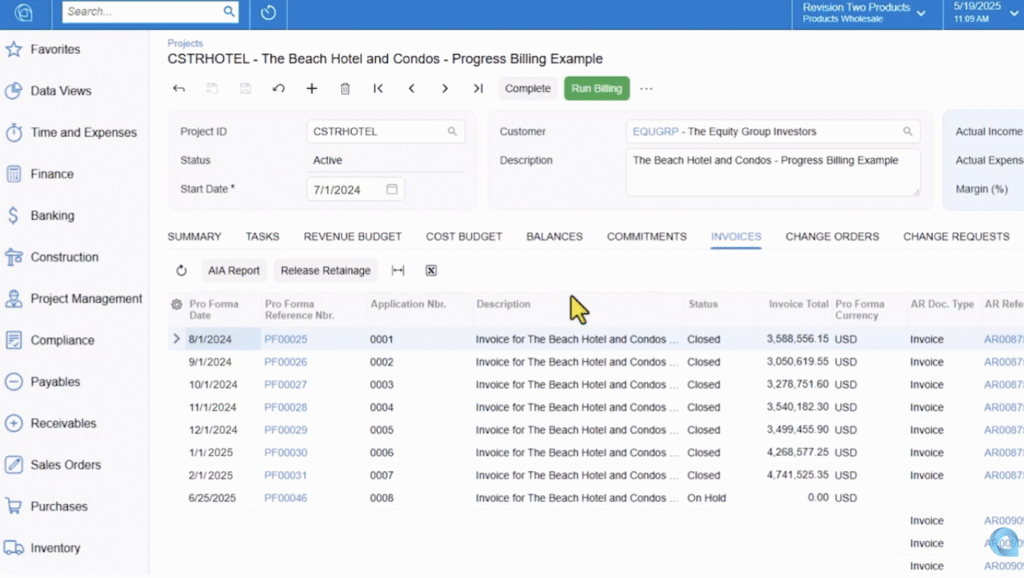Switch to the Balances tab
This screenshot has width=1024, height=578.
554,236
